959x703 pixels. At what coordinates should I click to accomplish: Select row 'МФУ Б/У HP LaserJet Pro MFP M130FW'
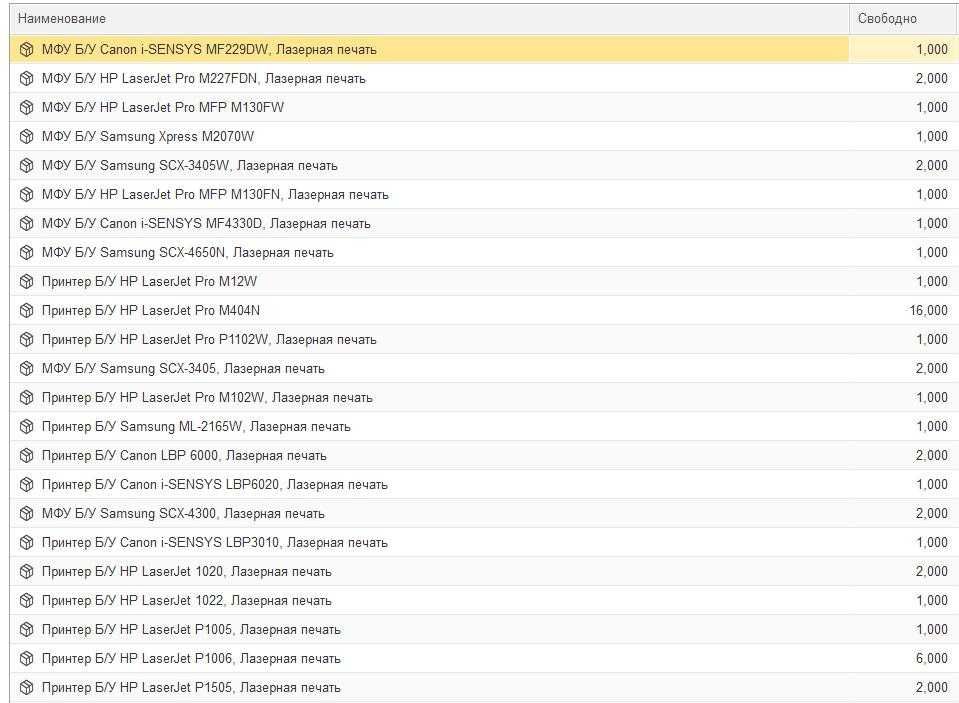[484, 108]
